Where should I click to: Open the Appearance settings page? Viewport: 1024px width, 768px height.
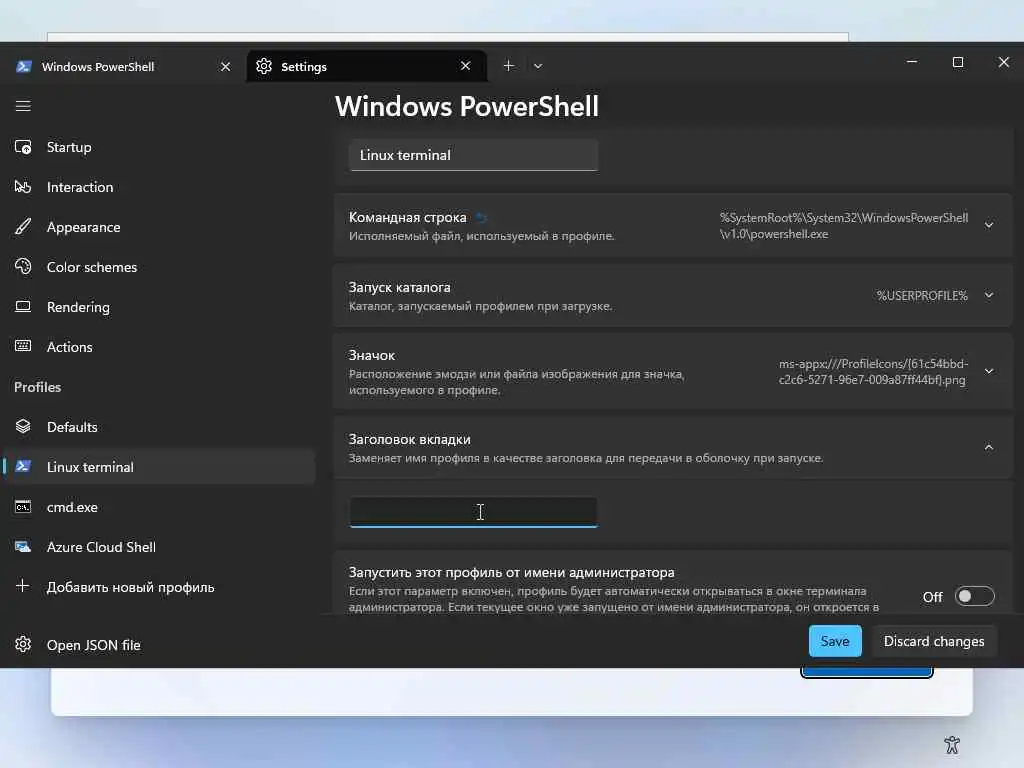point(159,227)
